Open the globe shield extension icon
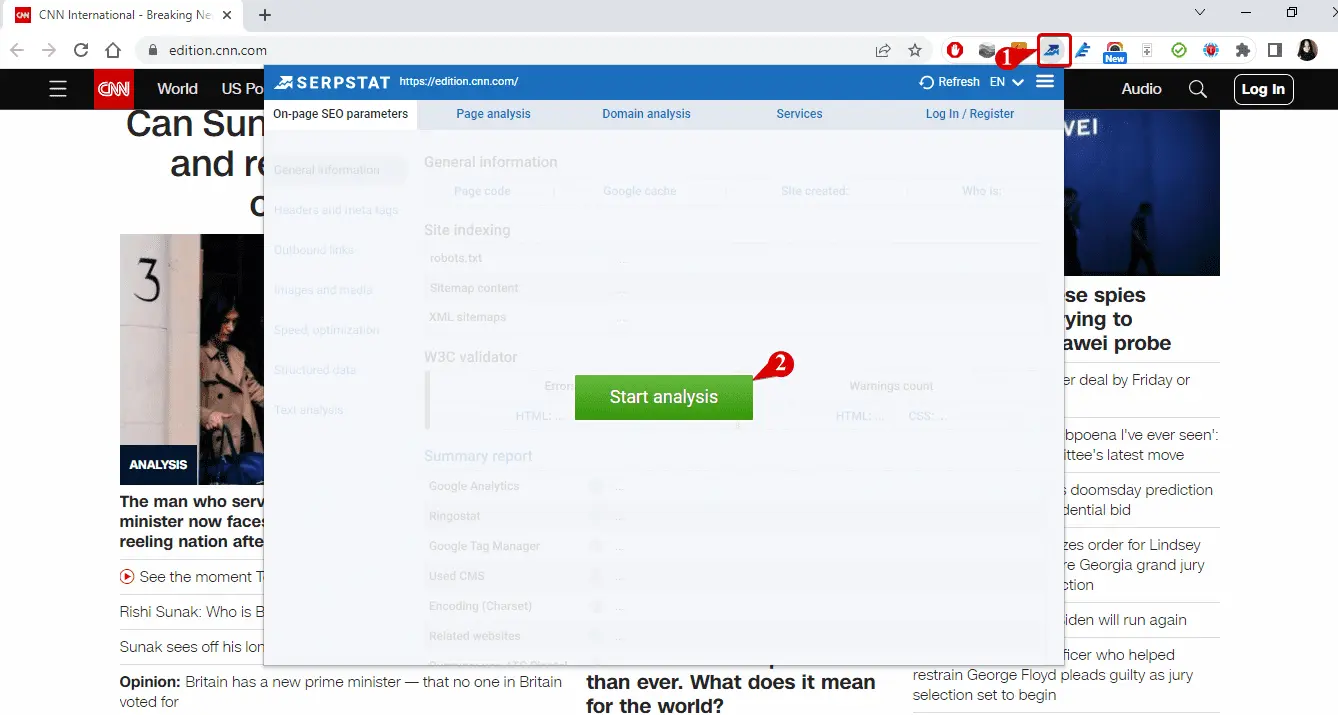 pos(1211,50)
